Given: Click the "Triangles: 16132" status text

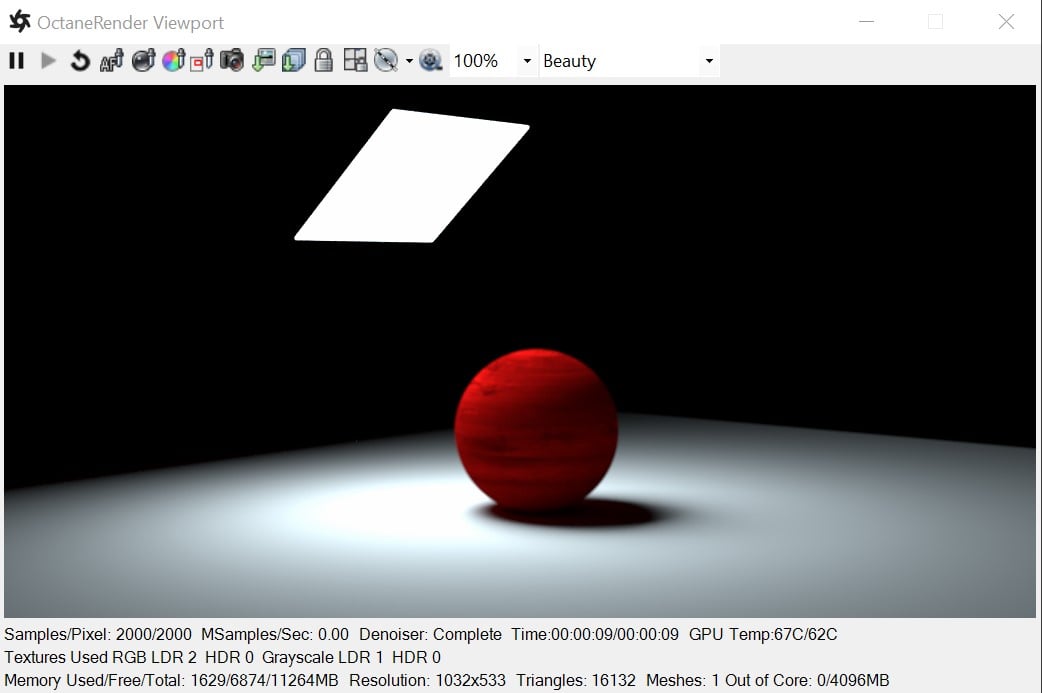Looking at the screenshot, I should (576, 680).
